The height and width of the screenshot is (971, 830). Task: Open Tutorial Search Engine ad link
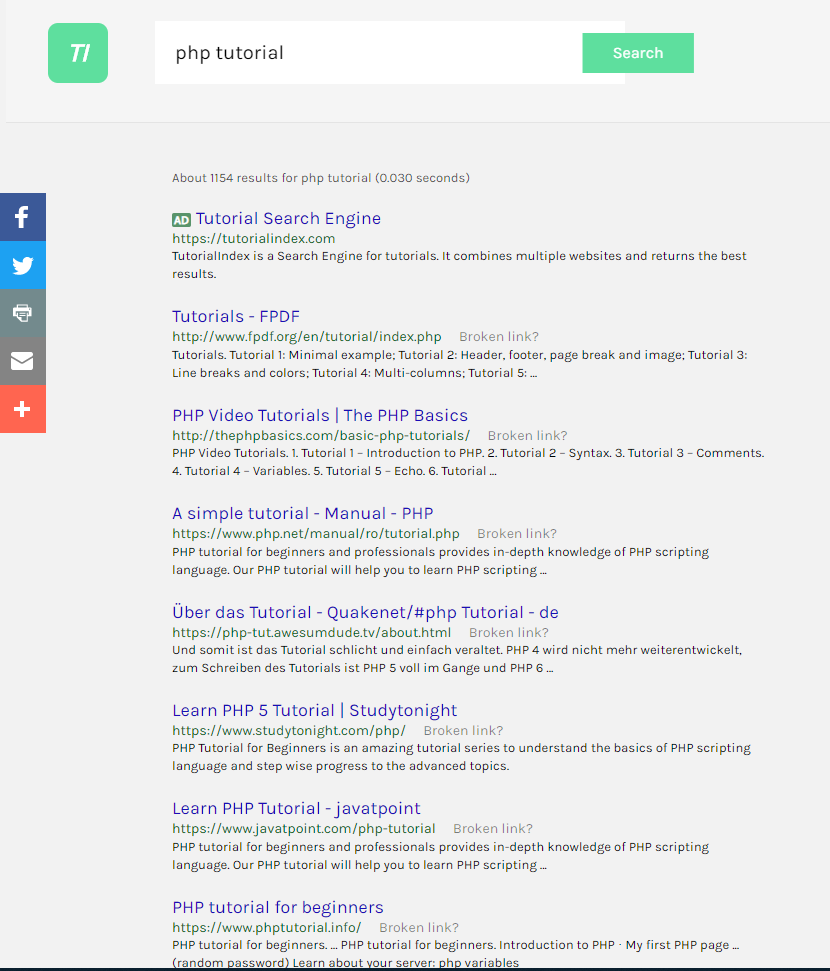coord(288,219)
